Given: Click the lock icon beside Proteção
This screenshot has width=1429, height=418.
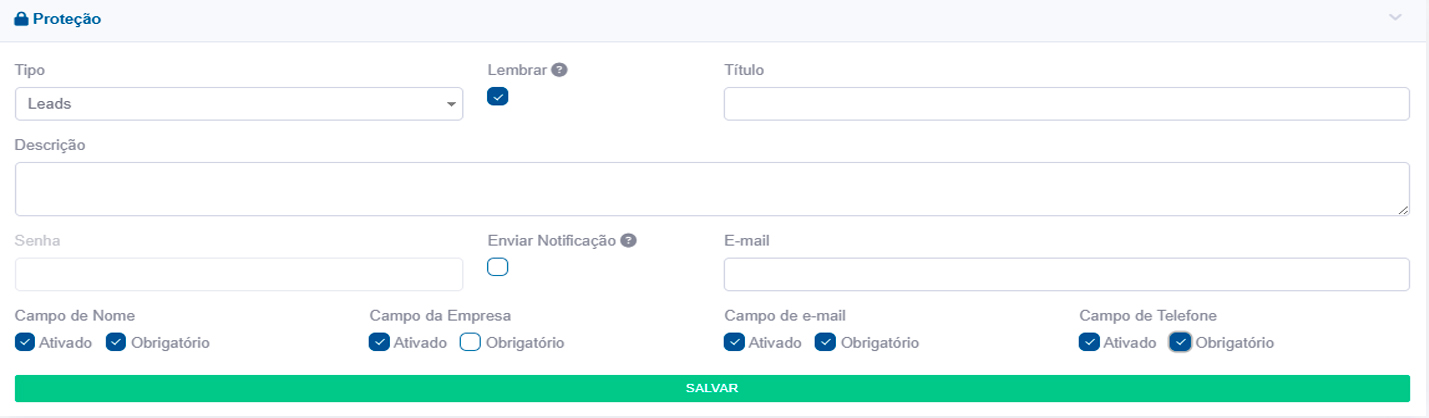Looking at the screenshot, I should pyautogui.click(x=22, y=19).
